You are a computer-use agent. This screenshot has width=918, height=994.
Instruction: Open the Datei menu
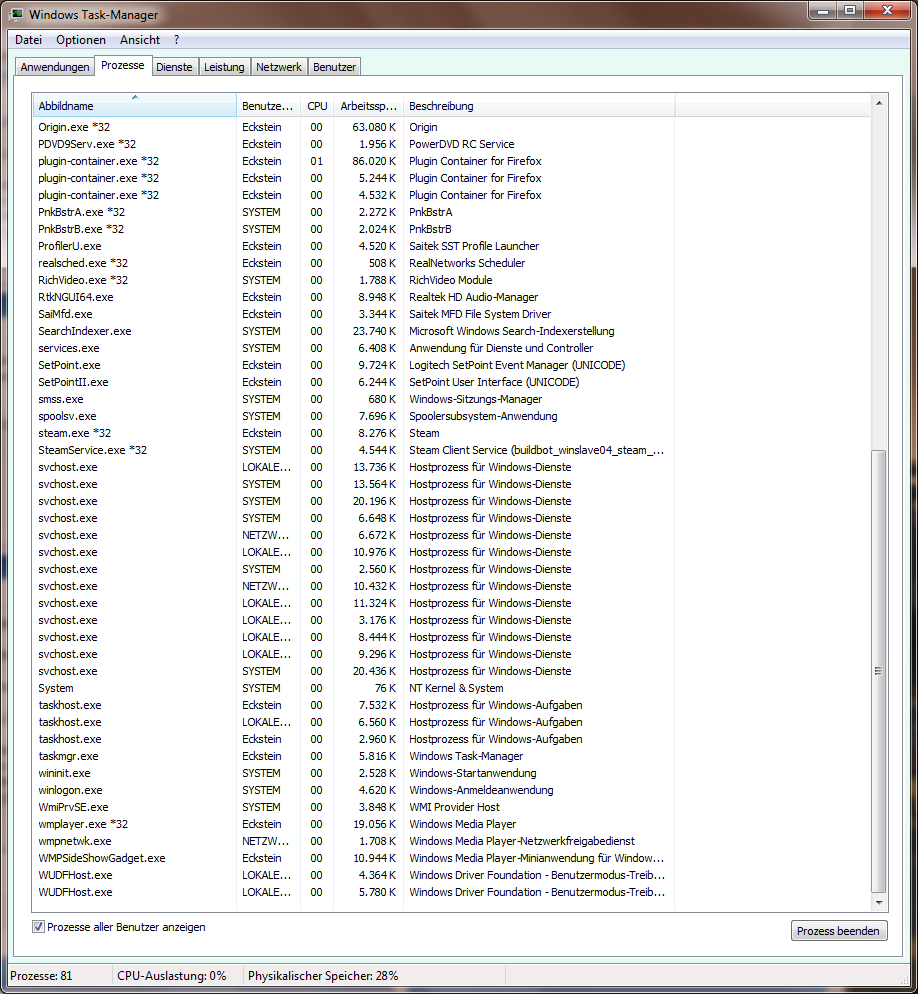[29, 39]
